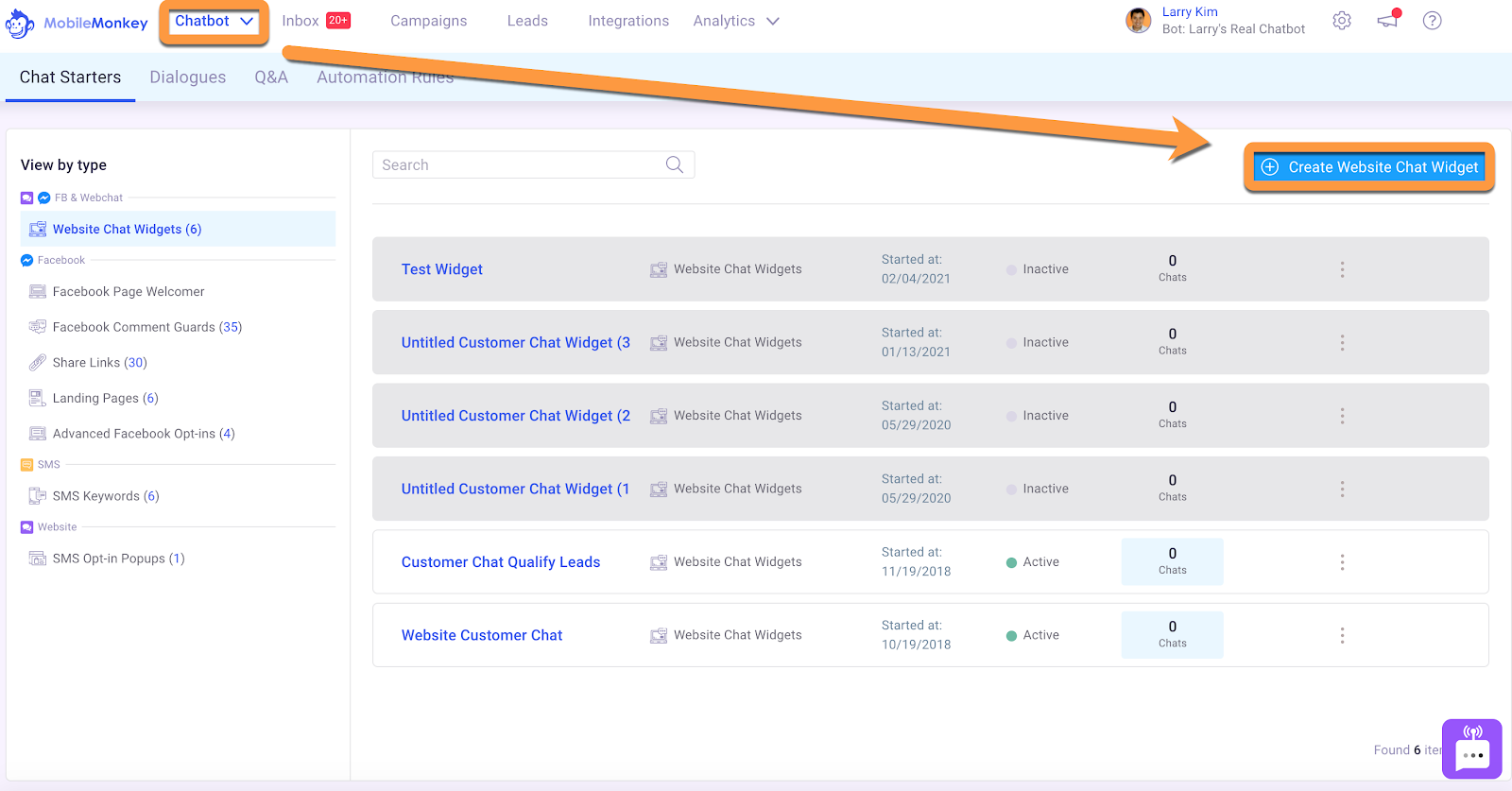Click the 02/04/2021 start date
The image size is (1512, 791).
[x=916, y=279]
